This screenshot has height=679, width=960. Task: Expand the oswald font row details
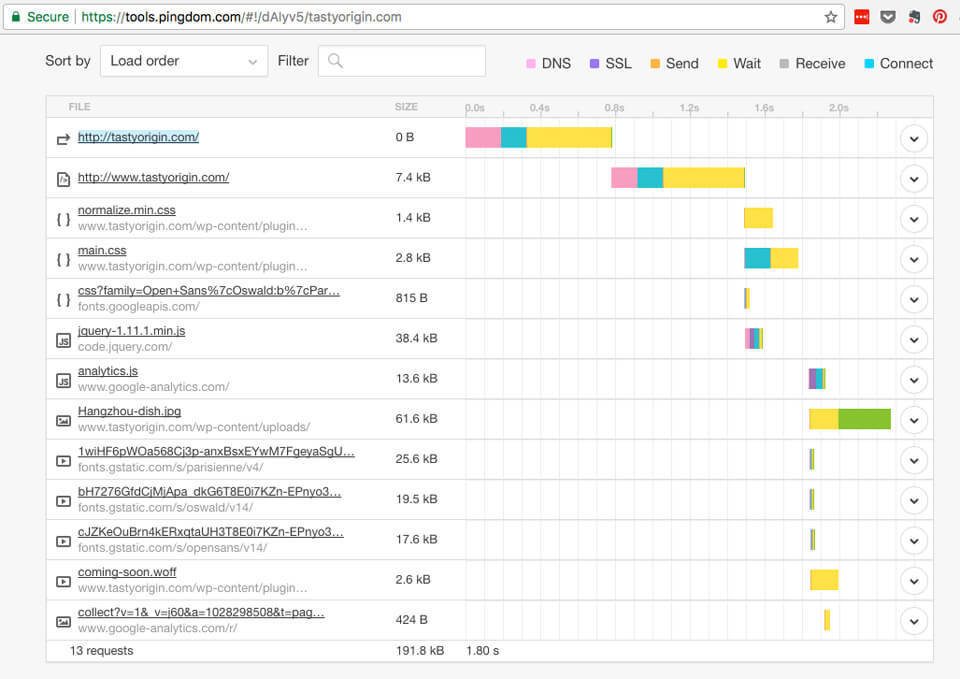tap(913, 501)
